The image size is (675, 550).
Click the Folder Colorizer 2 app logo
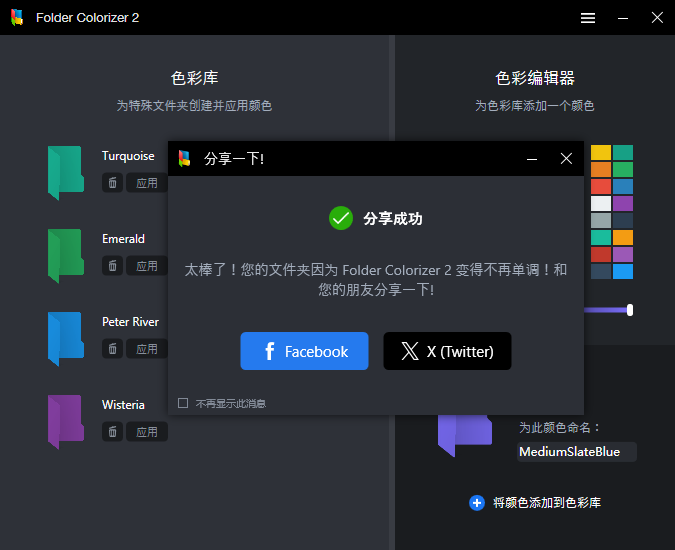[17, 17]
